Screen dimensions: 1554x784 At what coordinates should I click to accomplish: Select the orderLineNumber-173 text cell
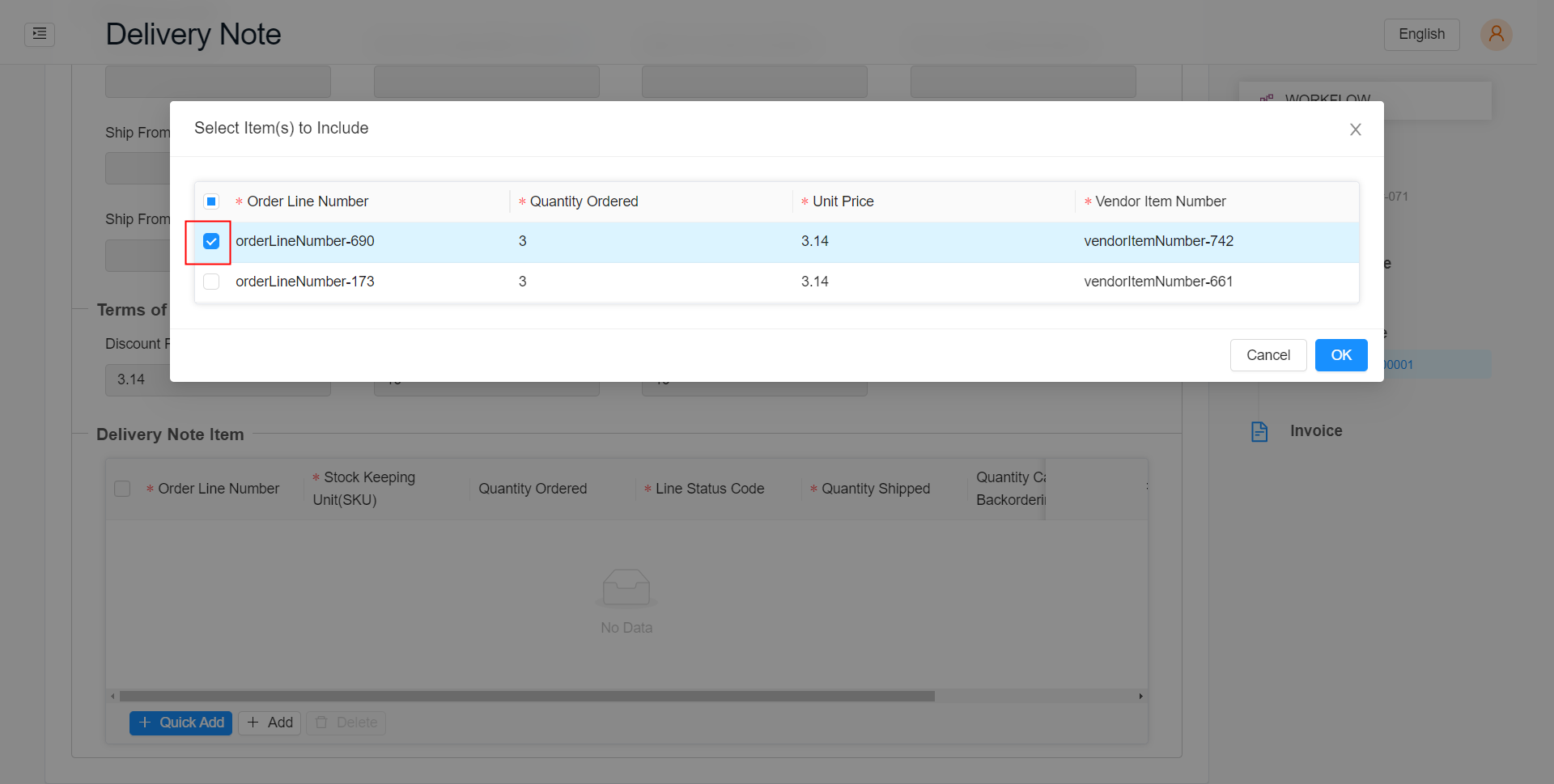[305, 282]
